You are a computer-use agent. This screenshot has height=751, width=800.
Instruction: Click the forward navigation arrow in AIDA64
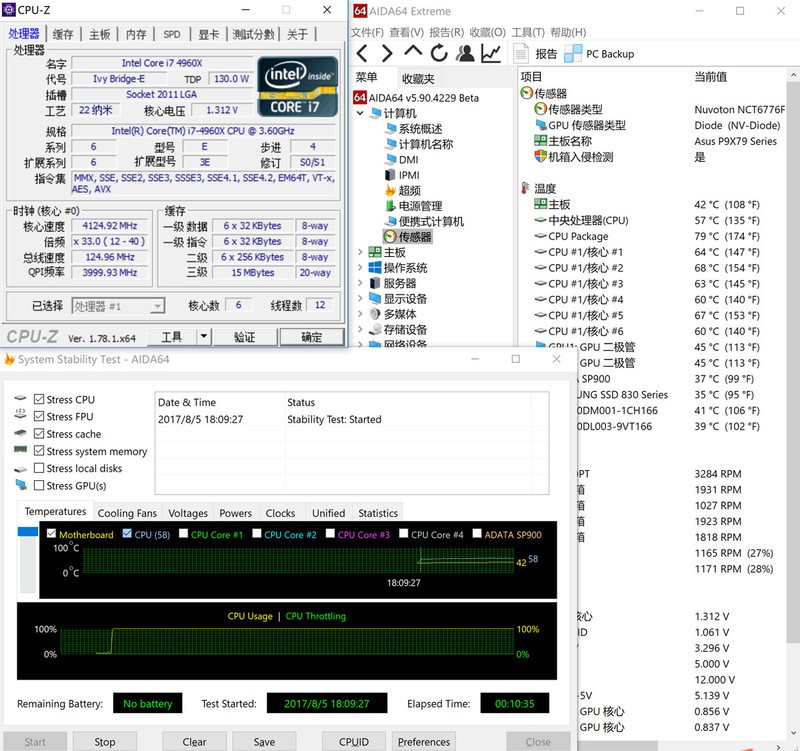pyautogui.click(x=387, y=53)
